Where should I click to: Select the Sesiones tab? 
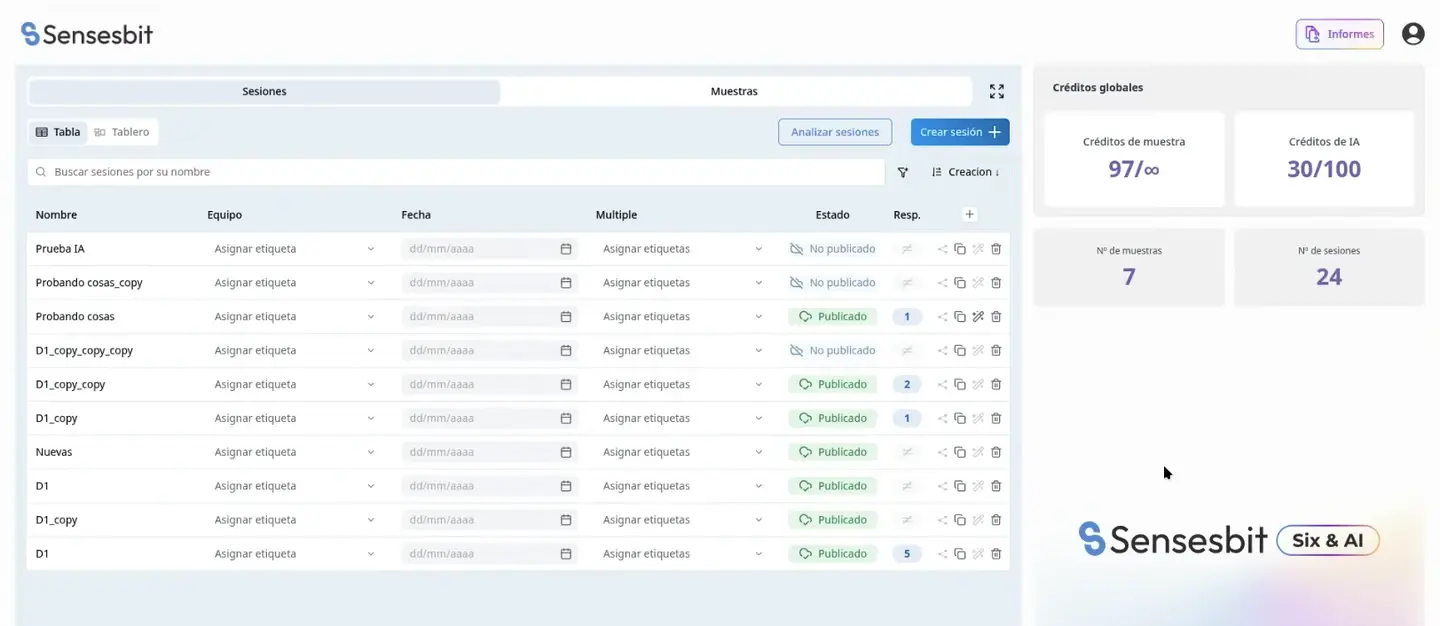point(264,91)
